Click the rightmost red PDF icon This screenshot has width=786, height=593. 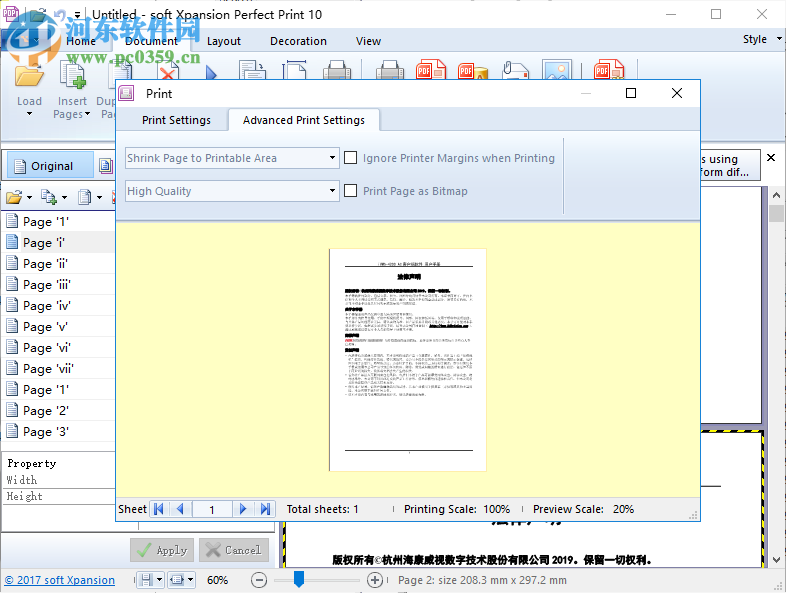click(x=609, y=70)
